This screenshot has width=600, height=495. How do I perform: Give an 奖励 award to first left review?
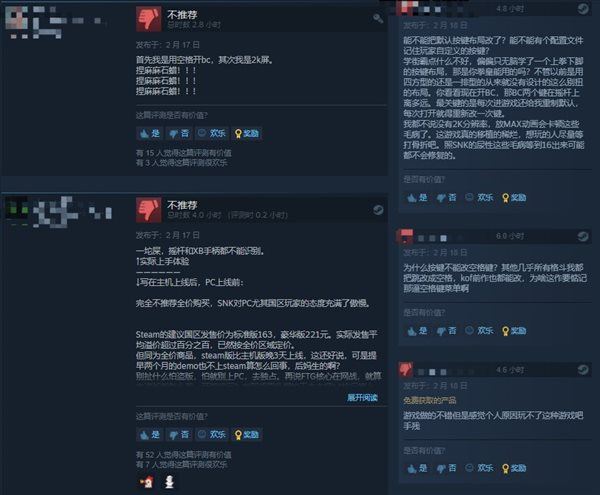tap(247, 134)
